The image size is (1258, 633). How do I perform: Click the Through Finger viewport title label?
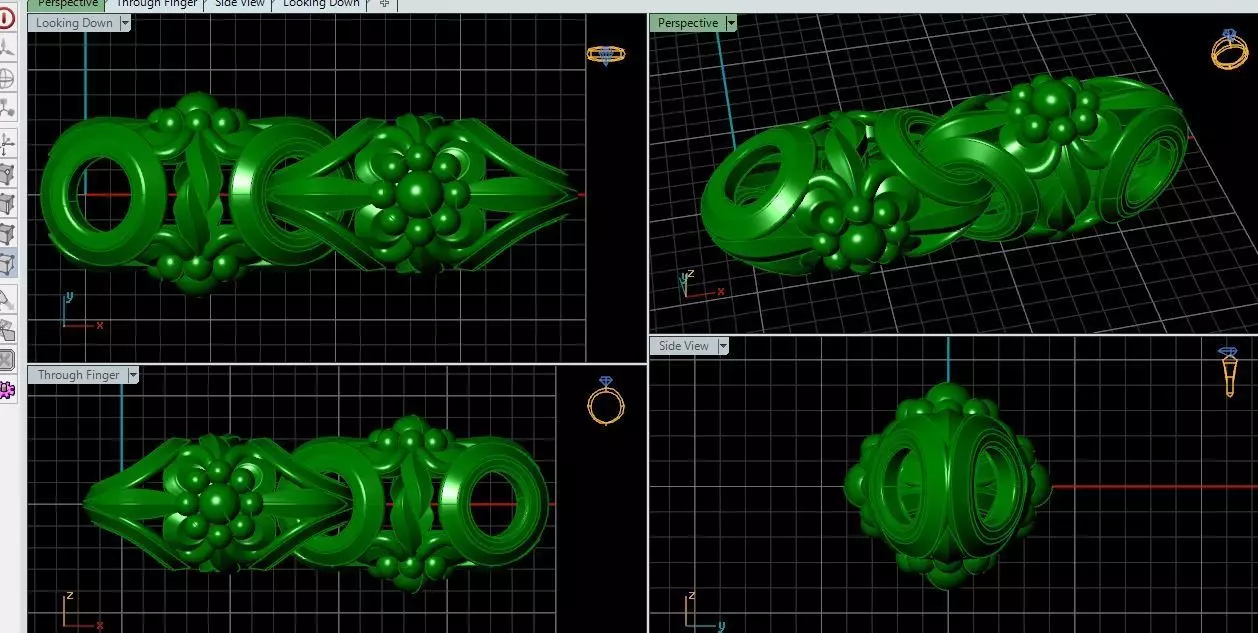click(79, 375)
